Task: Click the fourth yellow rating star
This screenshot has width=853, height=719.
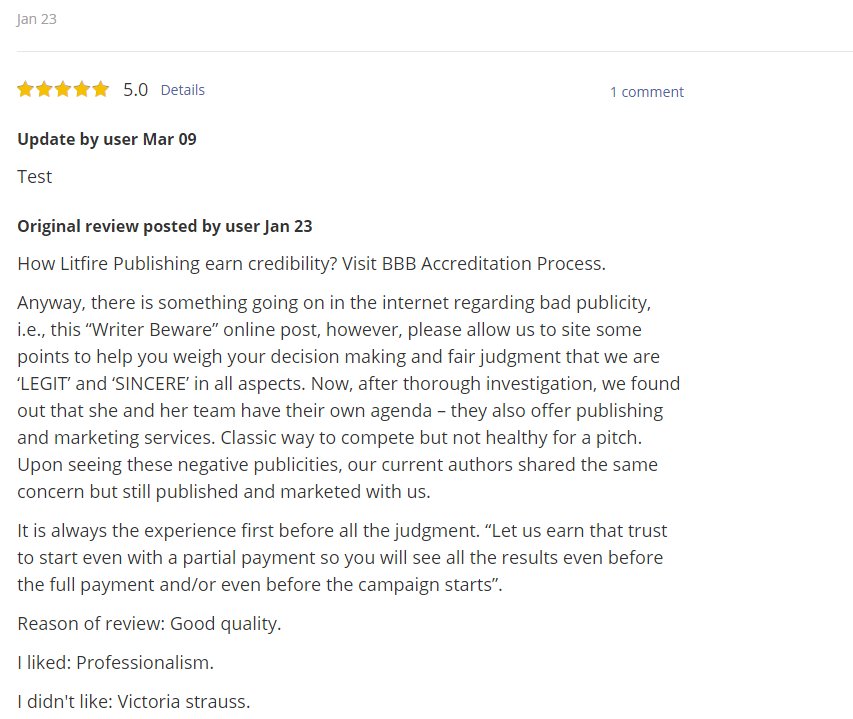Action: 82,90
